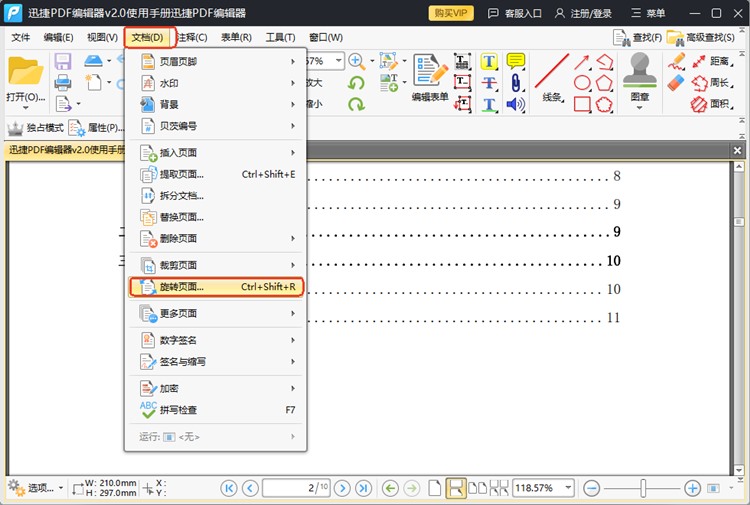This screenshot has width=750, height=505.
Task: Open the 文档(D) menu
Action: pyautogui.click(x=148, y=37)
